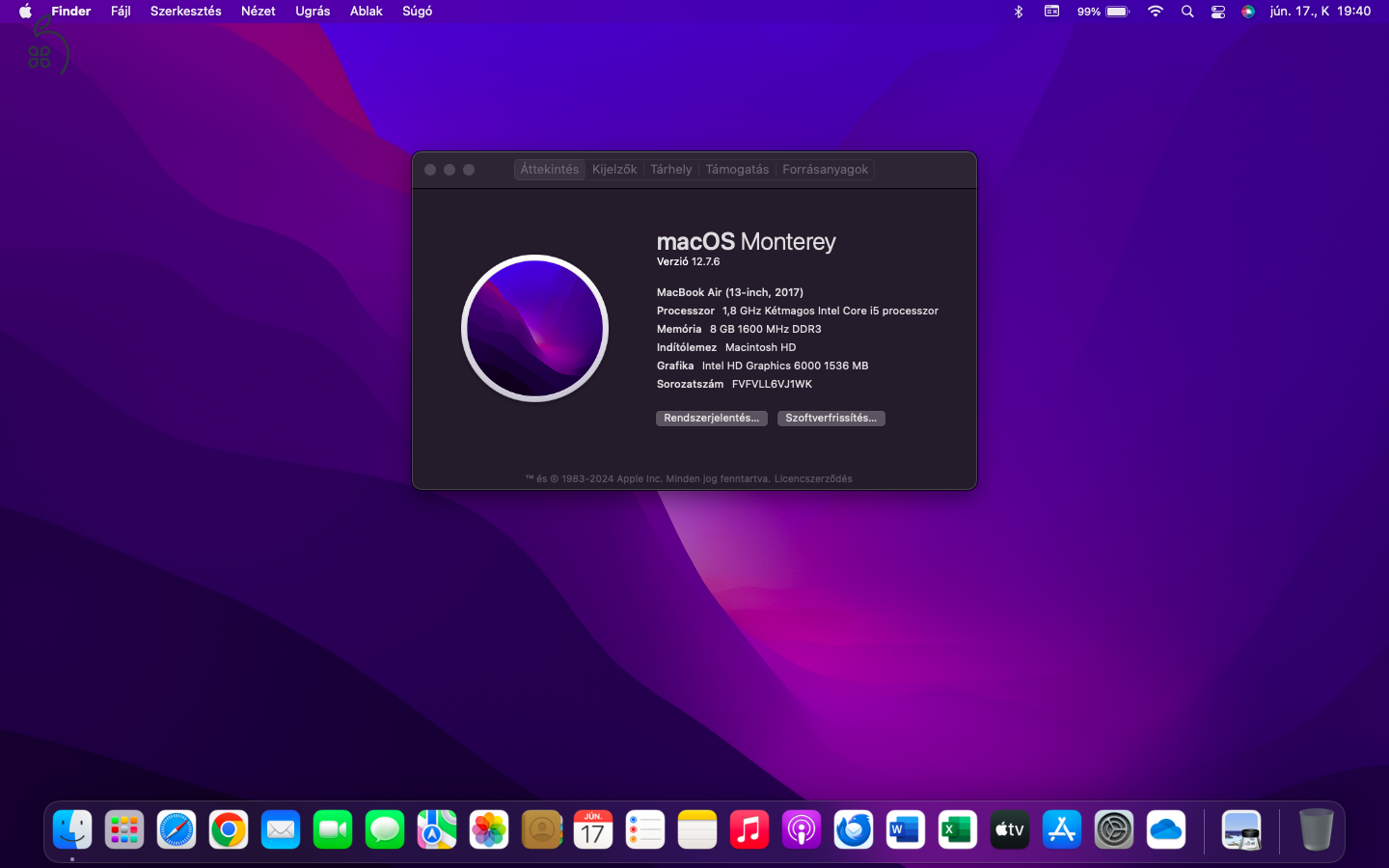Screen dimensions: 1389x868
Task: Open Reminders from the Dock
Action: pos(645,829)
